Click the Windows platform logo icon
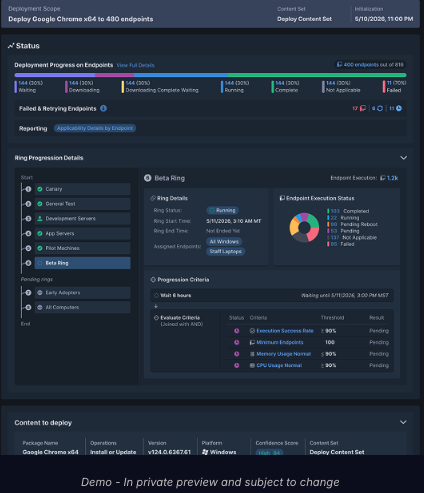The image size is (424, 493). (x=205, y=452)
